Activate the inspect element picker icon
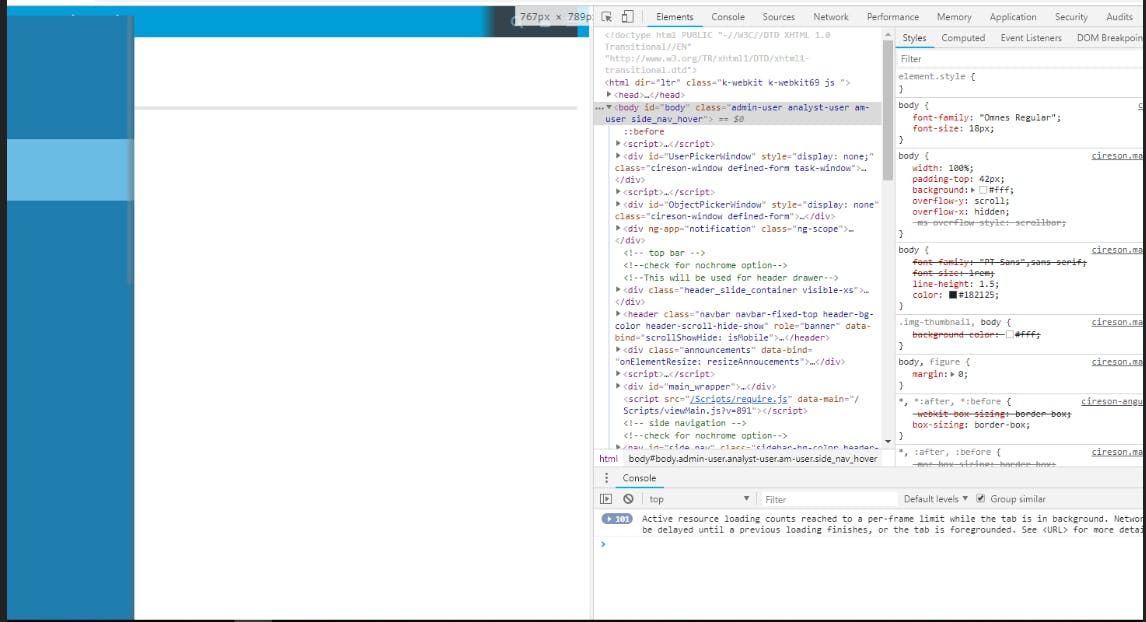Viewport: 1146px width, 622px height. click(607, 17)
